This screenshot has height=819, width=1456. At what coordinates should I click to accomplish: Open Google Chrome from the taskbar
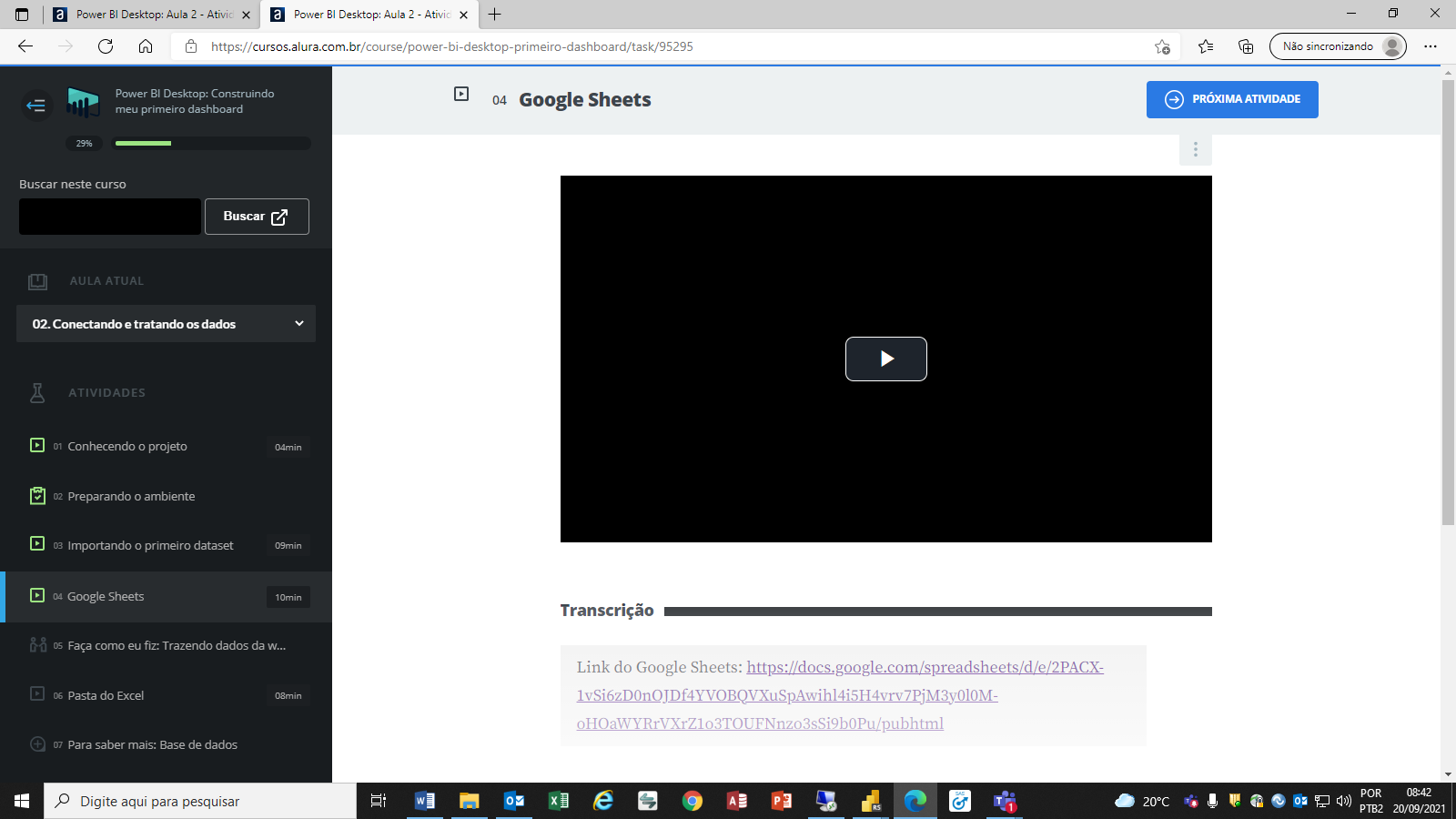[693, 801]
